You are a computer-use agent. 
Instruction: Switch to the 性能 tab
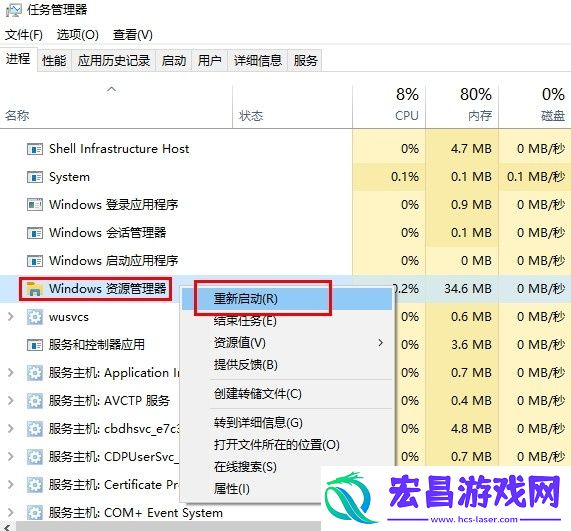[54, 60]
